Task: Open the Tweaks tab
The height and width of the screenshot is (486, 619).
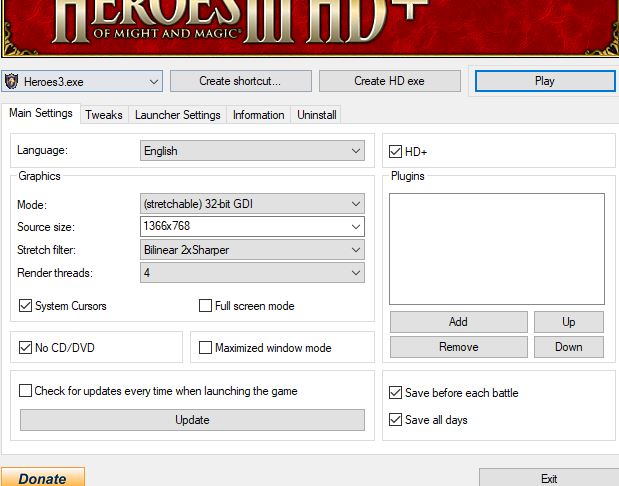Action: (104, 115)
